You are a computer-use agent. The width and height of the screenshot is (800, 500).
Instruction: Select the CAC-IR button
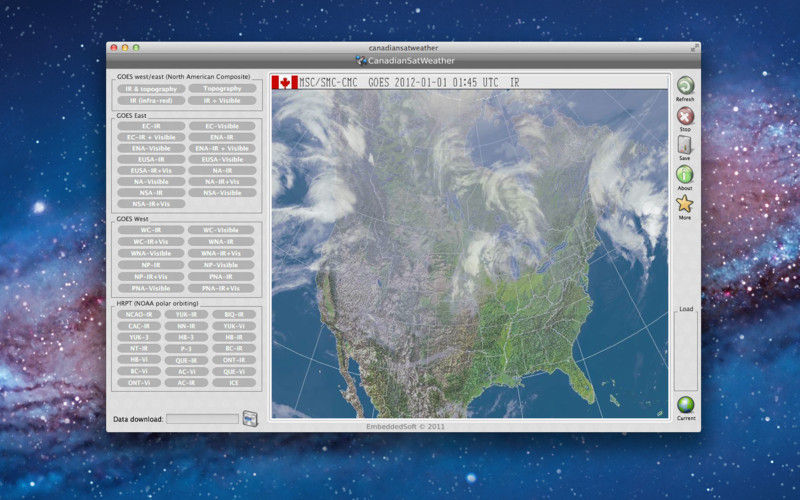click(x=139, y=326)
